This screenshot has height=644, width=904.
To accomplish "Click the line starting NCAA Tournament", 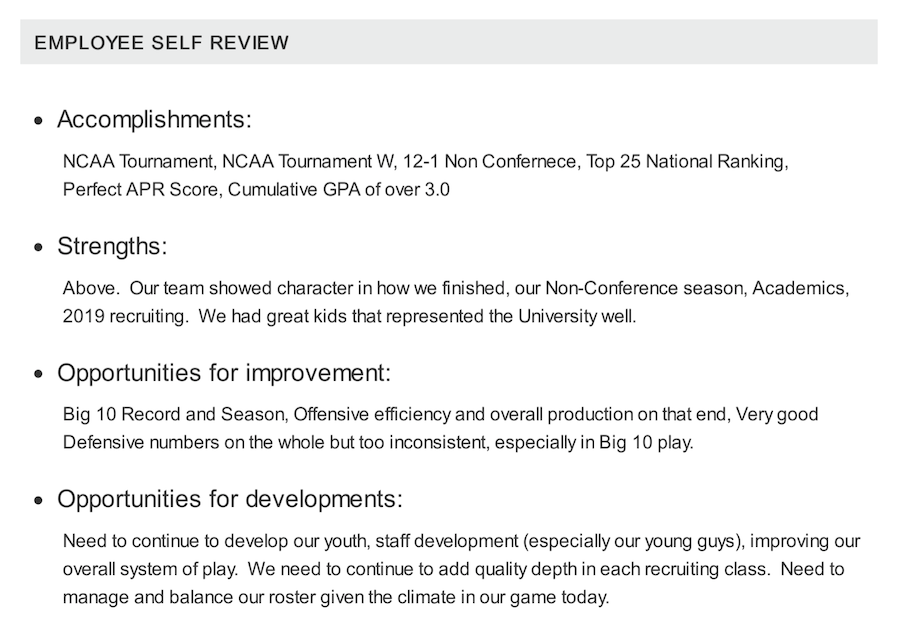I will (425, 161).
